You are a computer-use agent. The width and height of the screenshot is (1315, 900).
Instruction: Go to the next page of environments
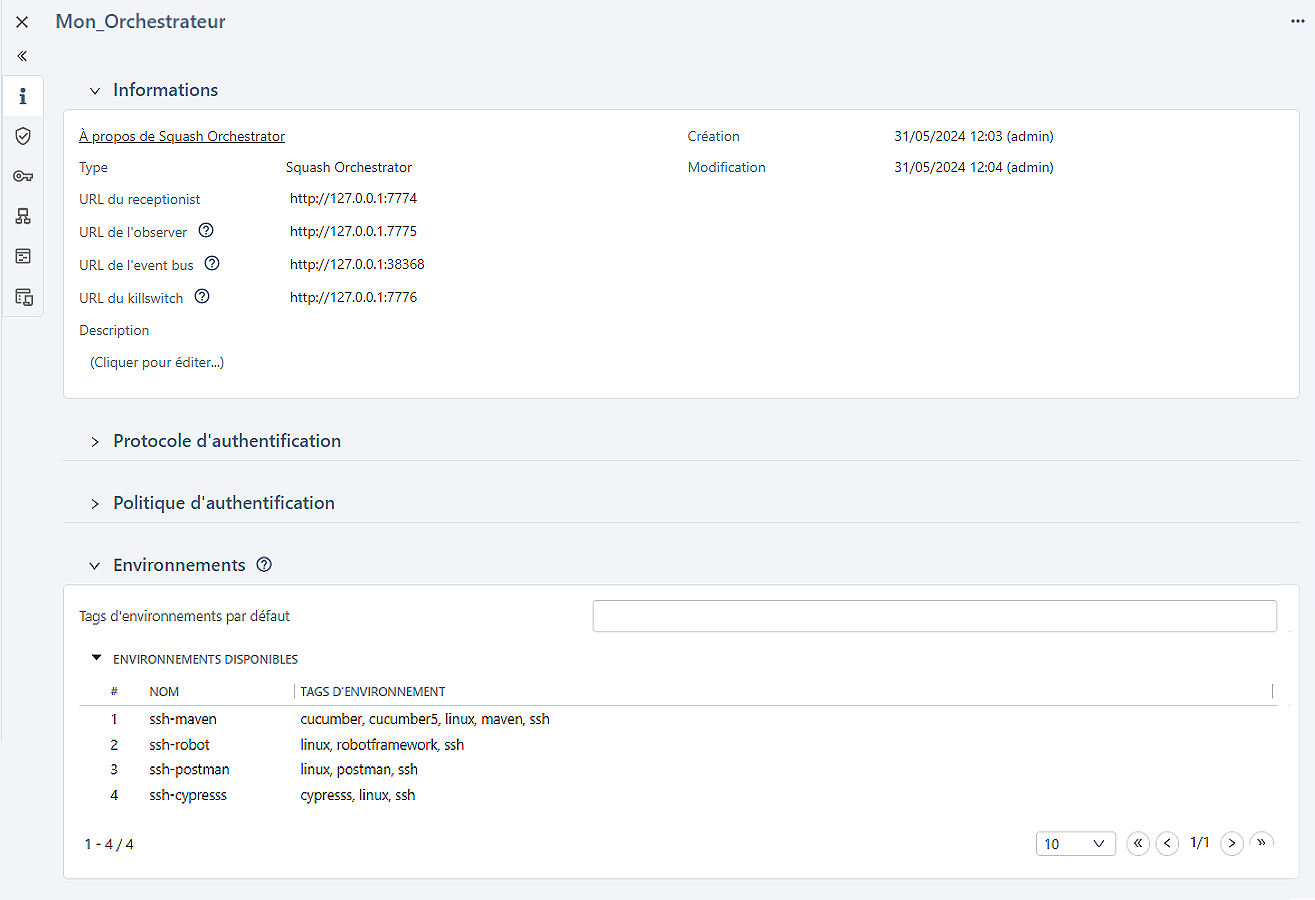1232,844
